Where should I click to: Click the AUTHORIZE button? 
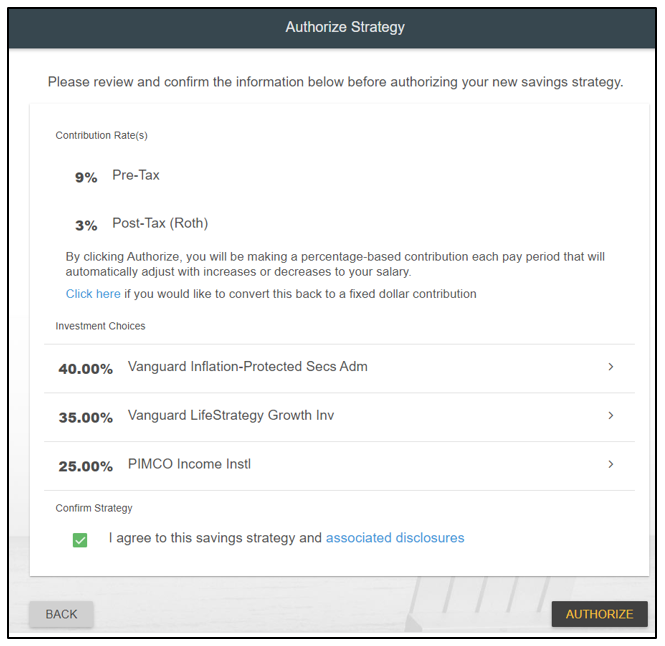pyautogui.click(x=599, y=614)
